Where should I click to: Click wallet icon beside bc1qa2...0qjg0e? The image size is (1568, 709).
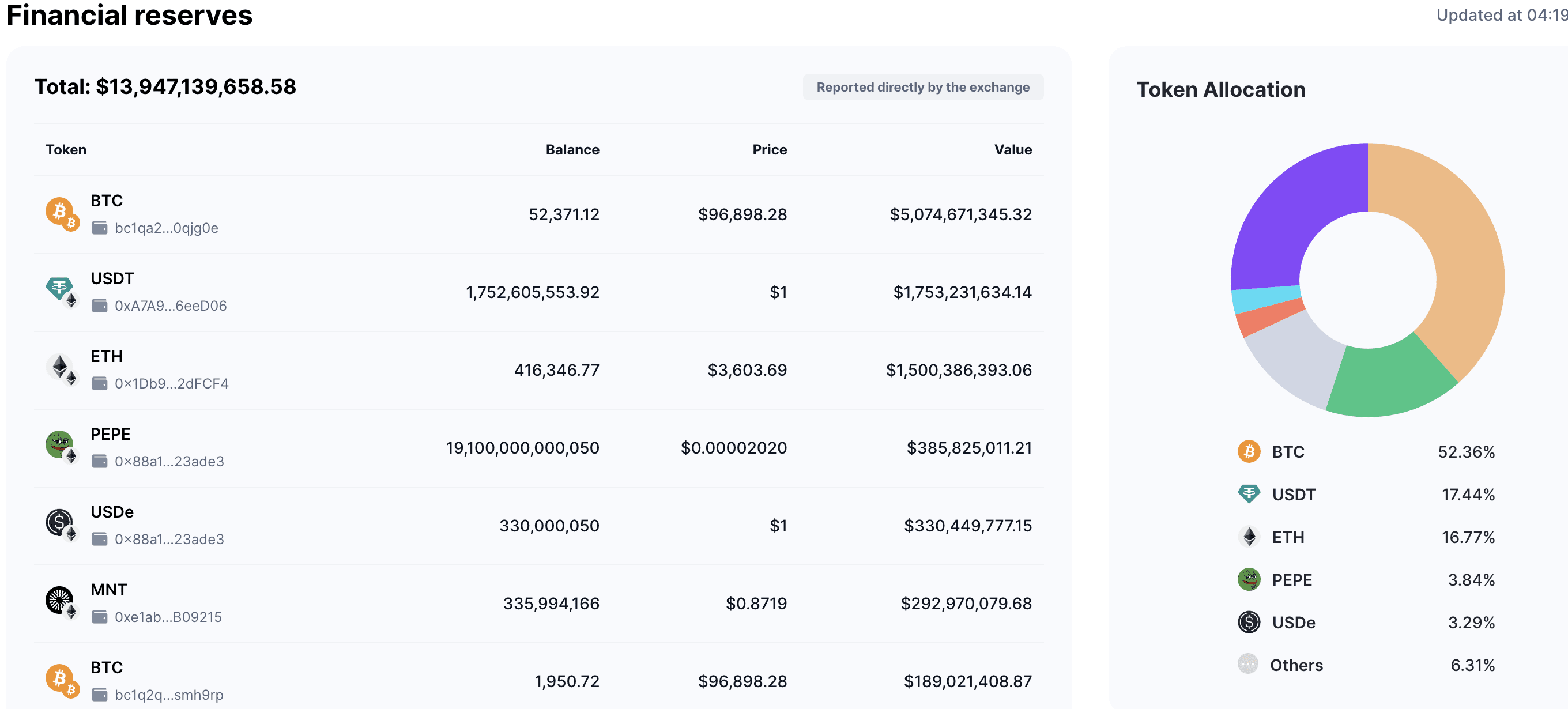pos(99,228)
